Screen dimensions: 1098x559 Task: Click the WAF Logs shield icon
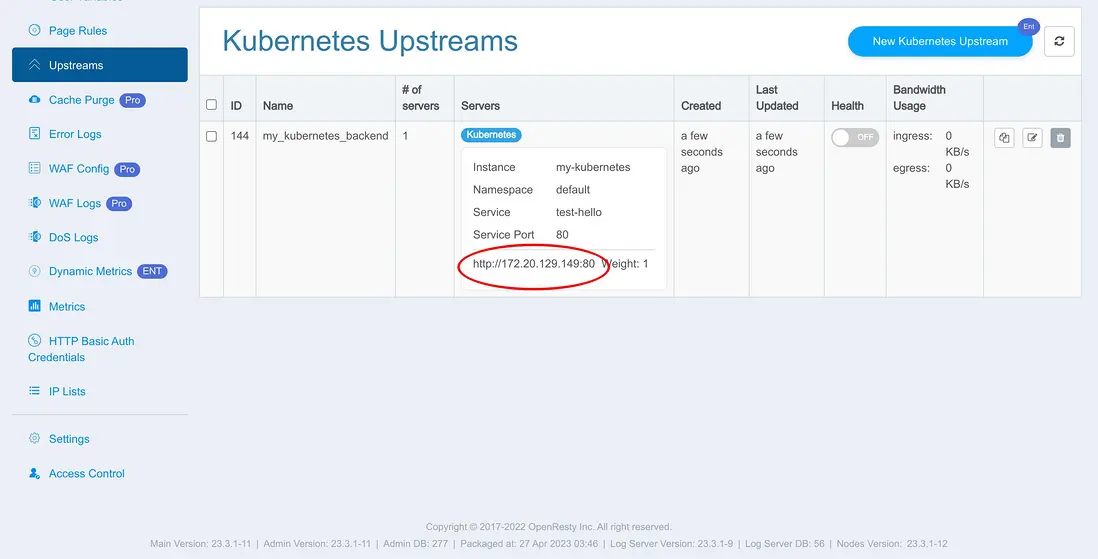click(34, 202)
